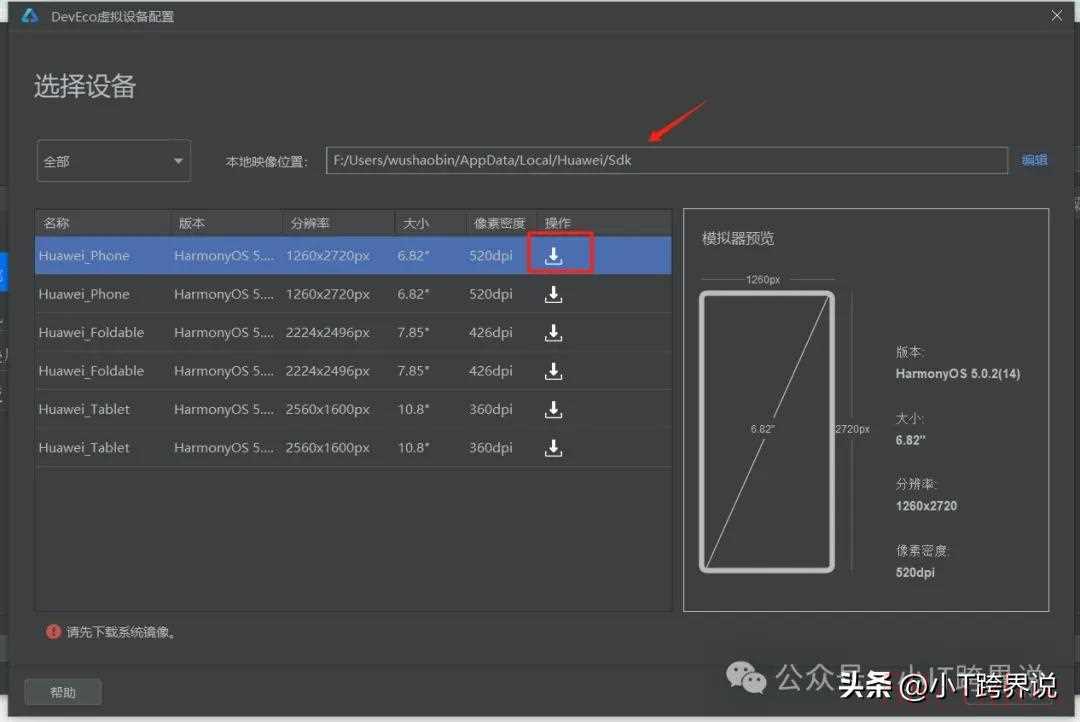Click 520dpi in the second Huawei_Phone row
1080x722 pixels.
(490, 294)
